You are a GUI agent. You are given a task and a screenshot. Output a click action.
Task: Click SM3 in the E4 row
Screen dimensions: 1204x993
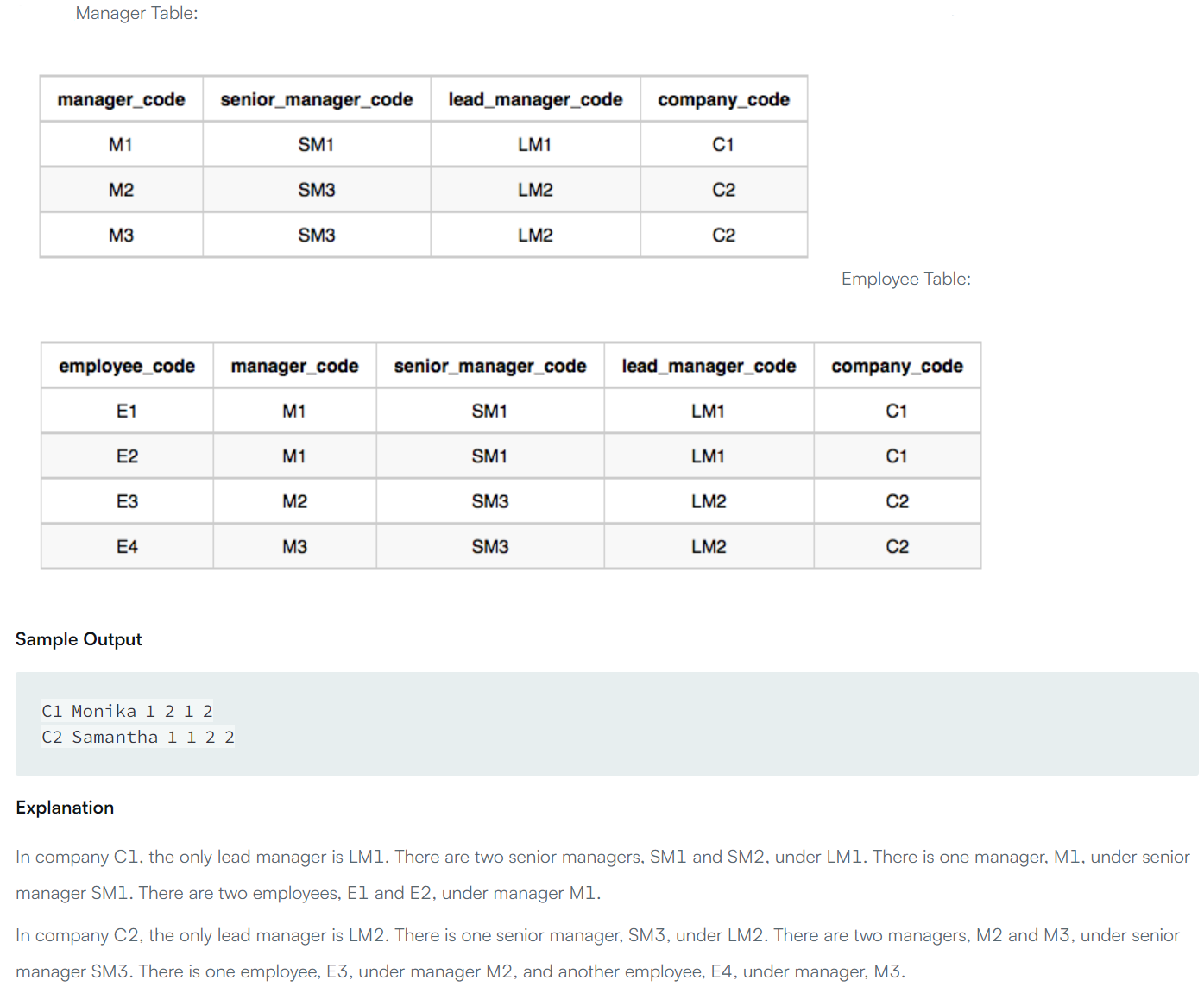tap(490, 546)
